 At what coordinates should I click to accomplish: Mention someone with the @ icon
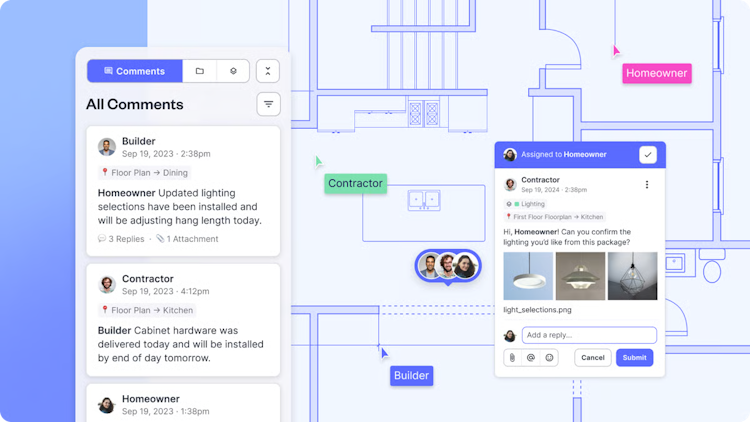[530, 357]
